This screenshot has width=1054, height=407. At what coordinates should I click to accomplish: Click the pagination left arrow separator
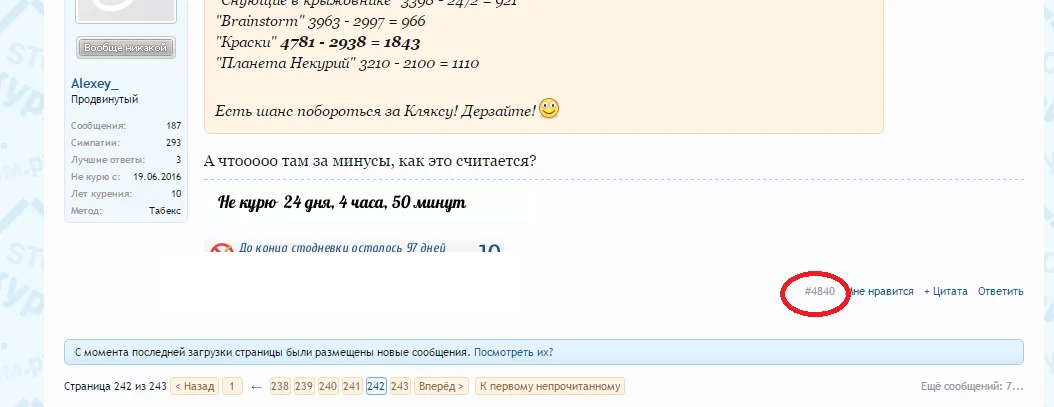tap(256, 387)
